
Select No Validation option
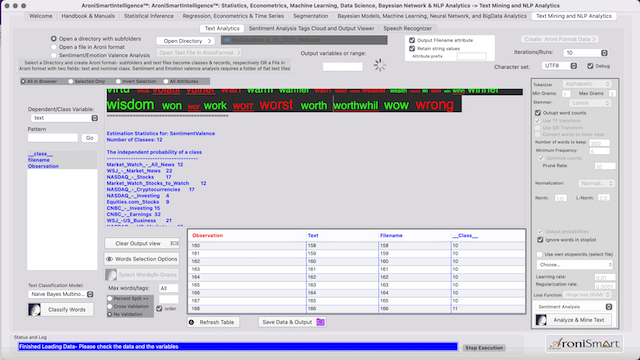[110, 314]
